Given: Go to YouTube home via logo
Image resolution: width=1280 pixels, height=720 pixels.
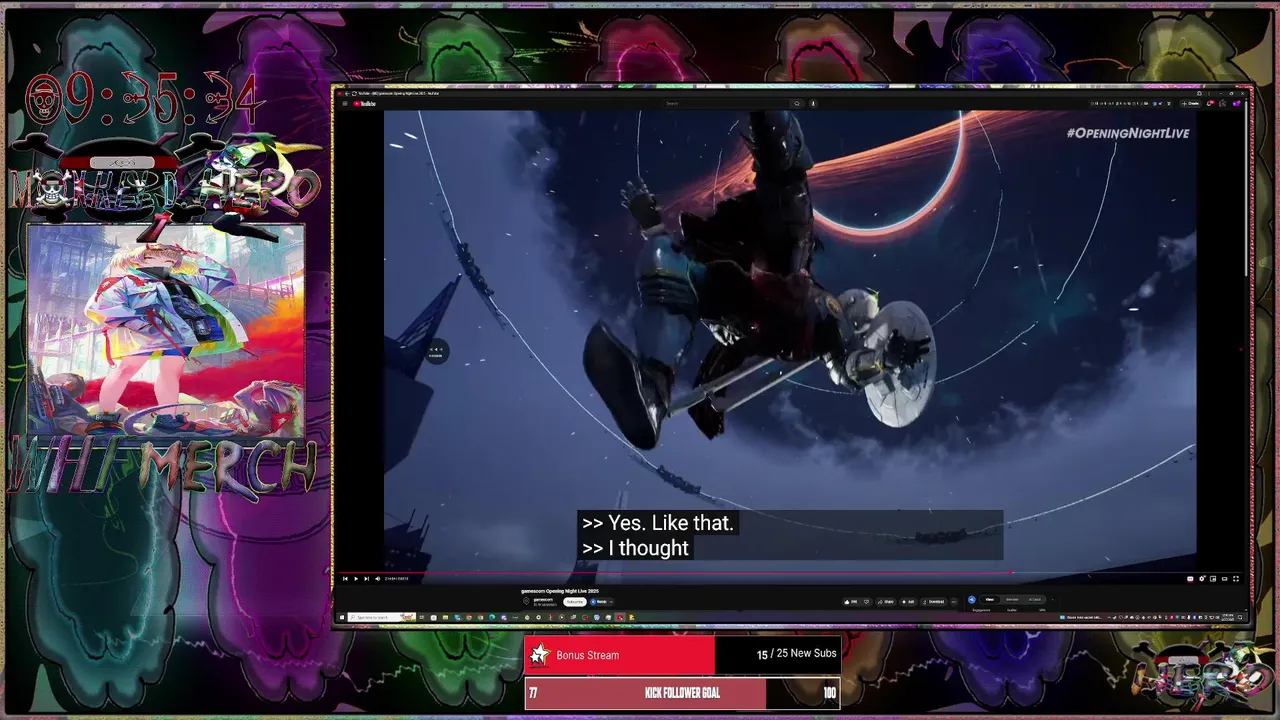Looking at the screenshot, I should [x=364, y=103].
